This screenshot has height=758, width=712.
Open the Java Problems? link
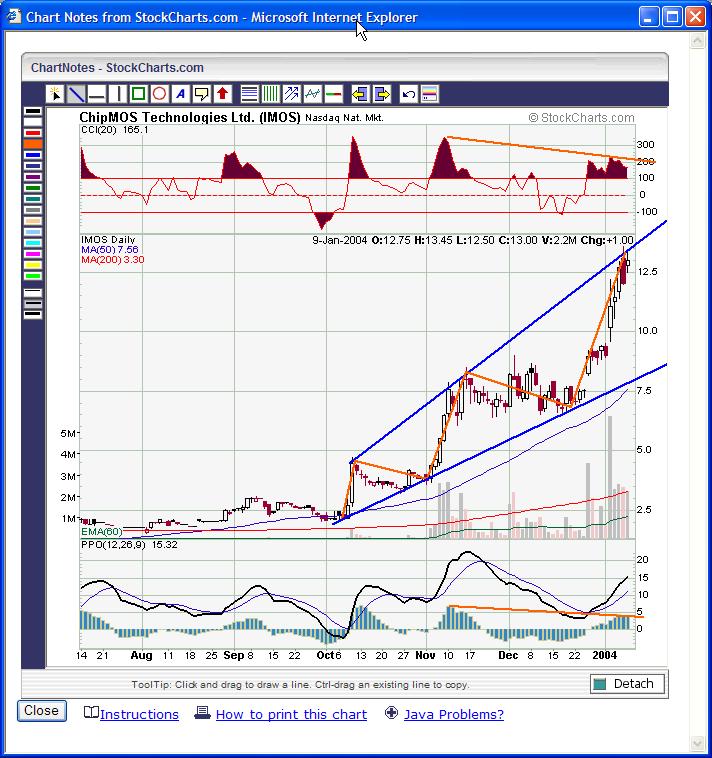[x=454, y=714]
